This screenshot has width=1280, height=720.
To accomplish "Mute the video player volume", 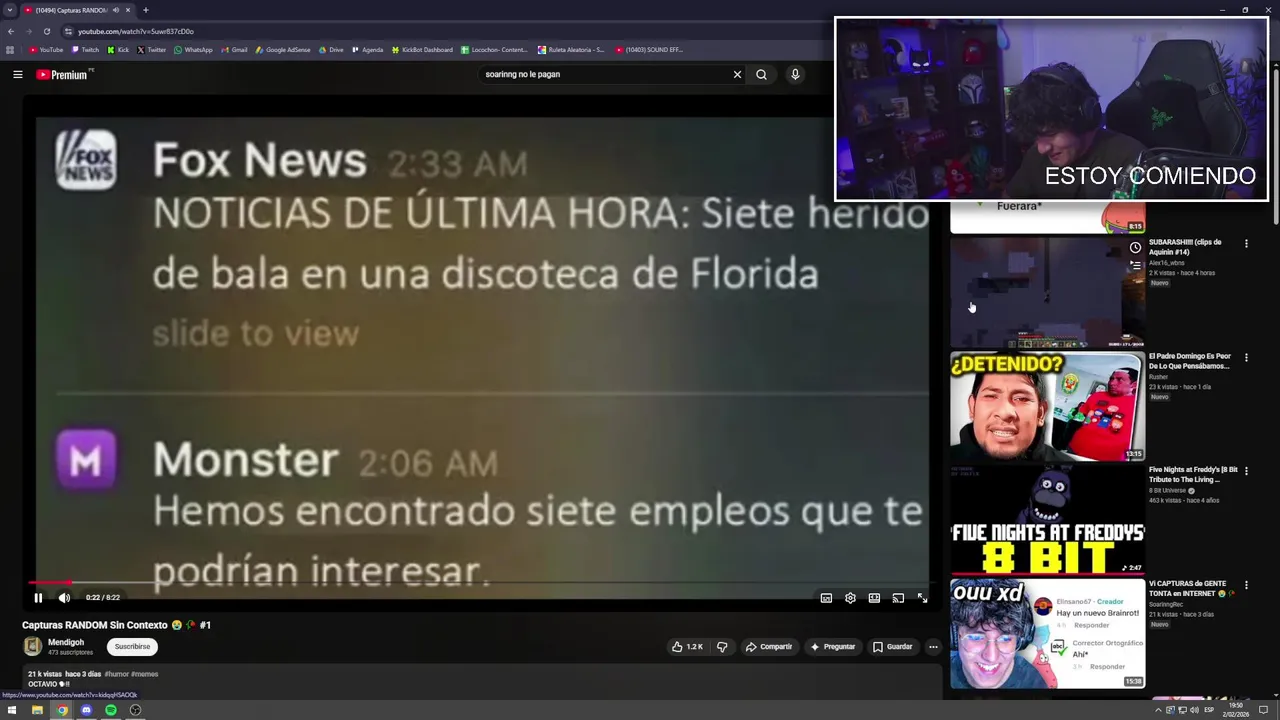I will [64, 598].
